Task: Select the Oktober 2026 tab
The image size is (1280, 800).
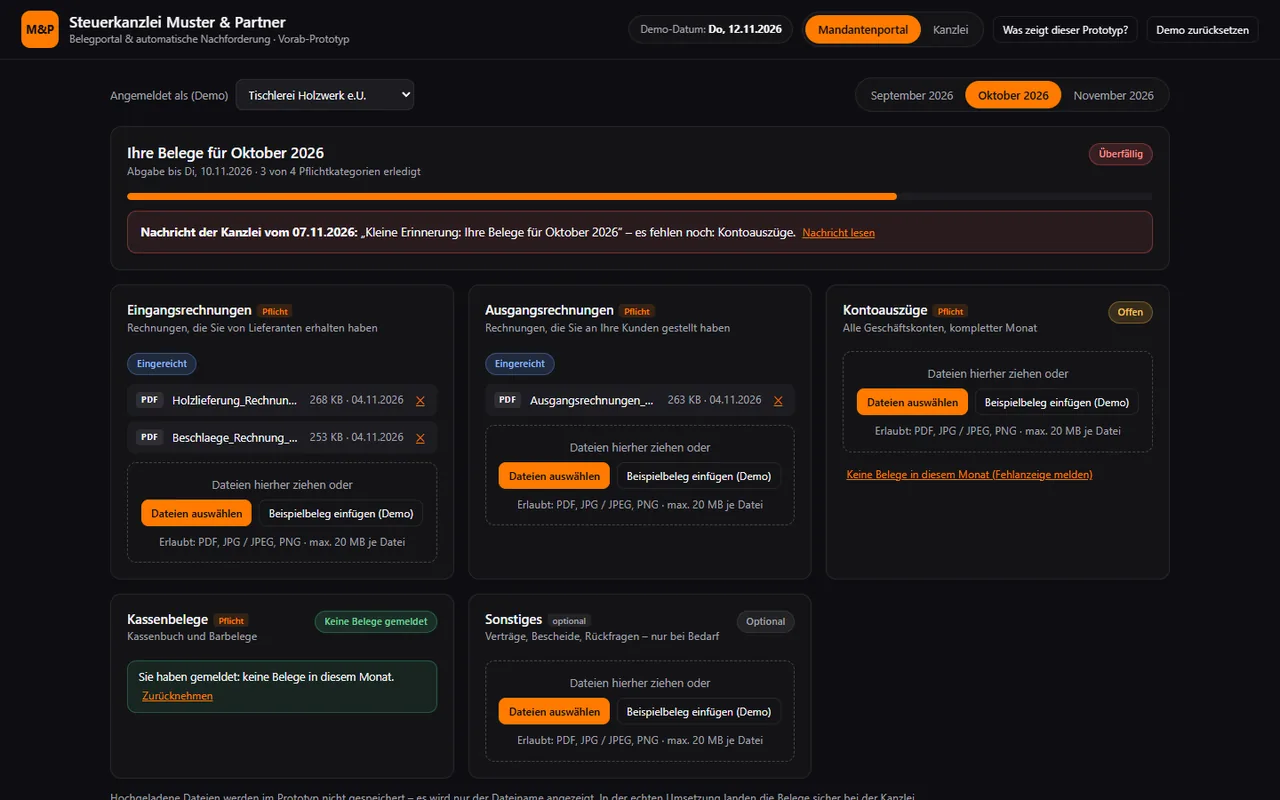Action: coord(1013,95)
